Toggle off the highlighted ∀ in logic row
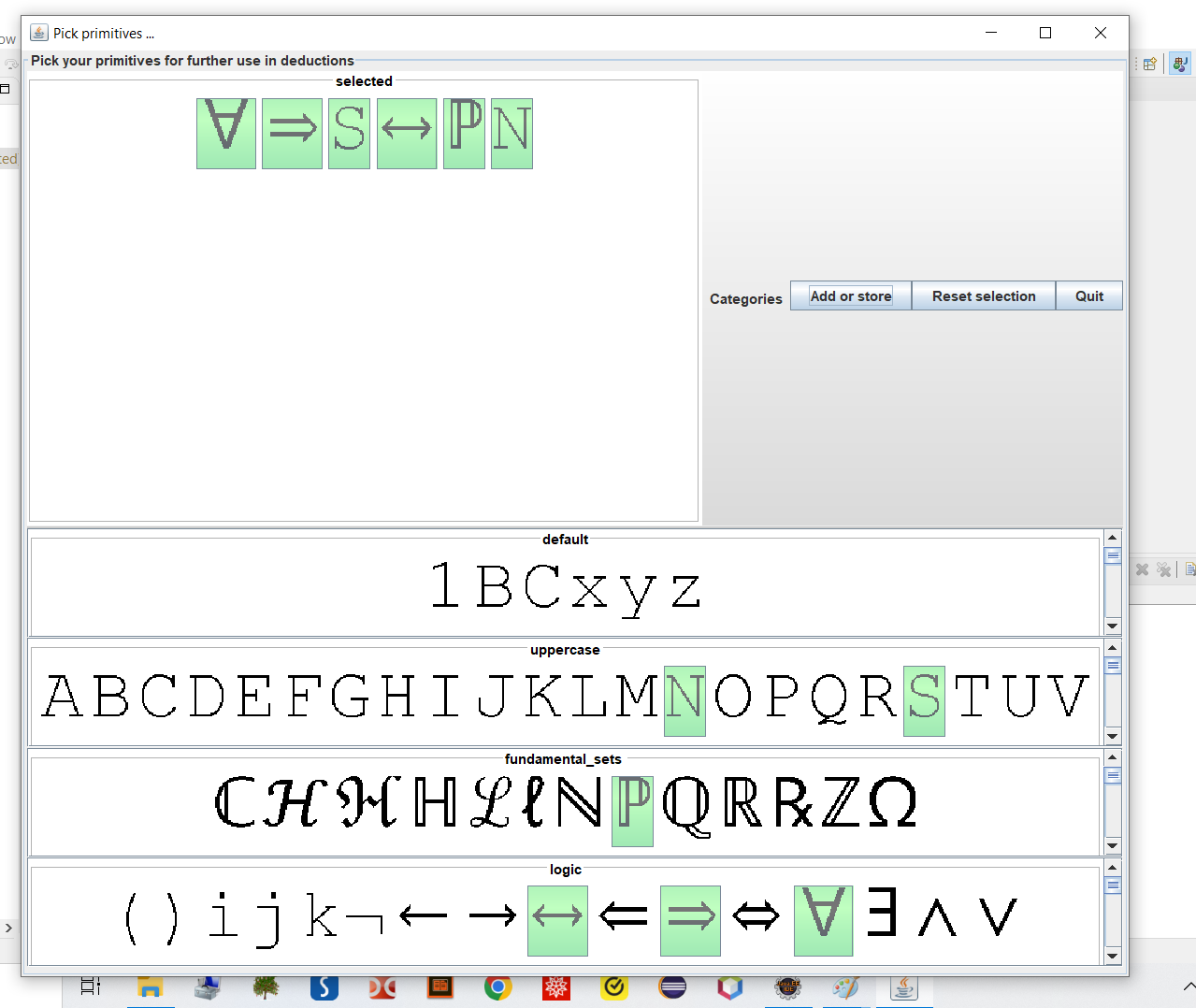Viewport: 1196px width, 1008px height. click(823, 919)
